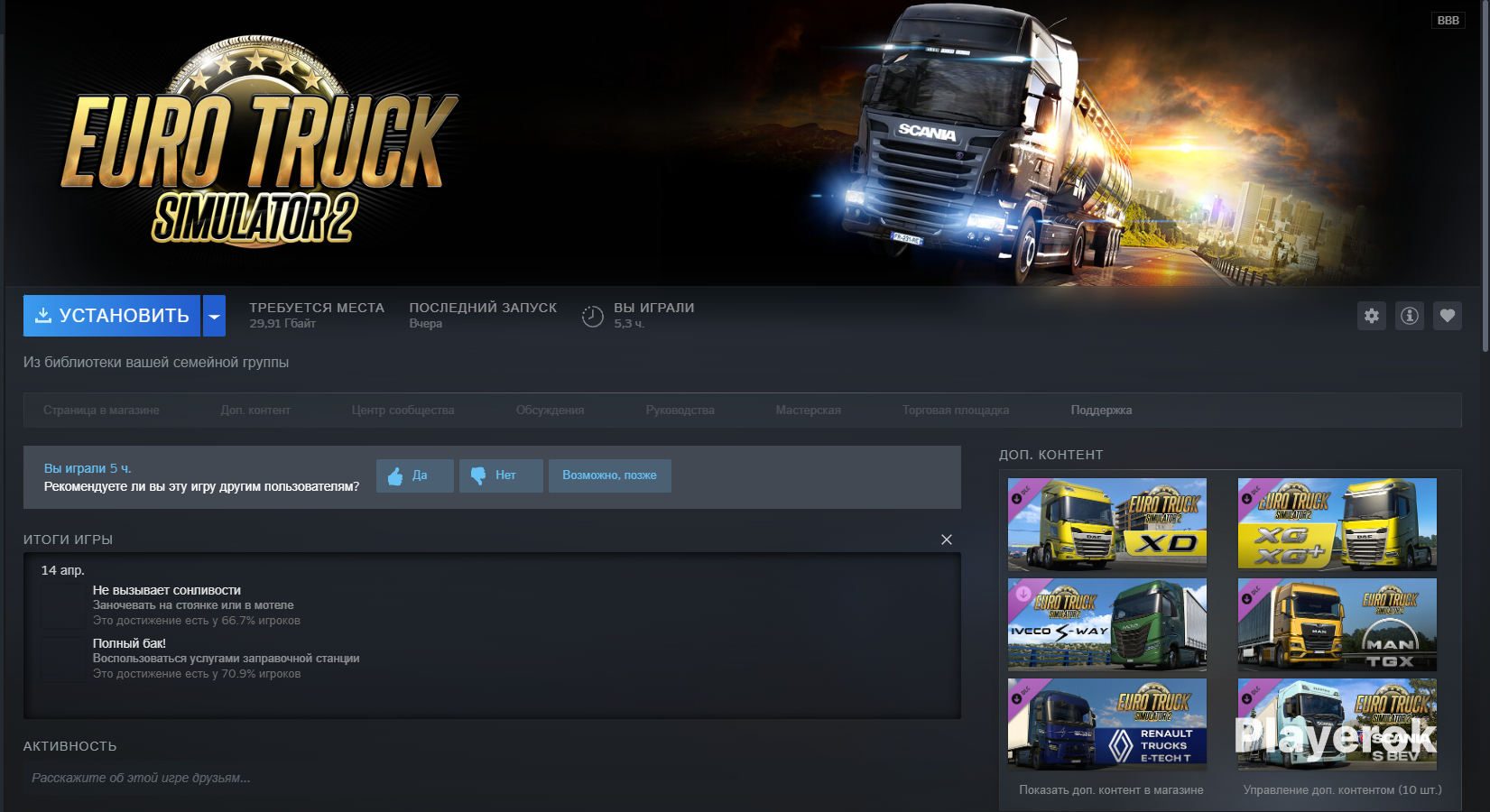Click the play time clock icon

coord(592,316)
